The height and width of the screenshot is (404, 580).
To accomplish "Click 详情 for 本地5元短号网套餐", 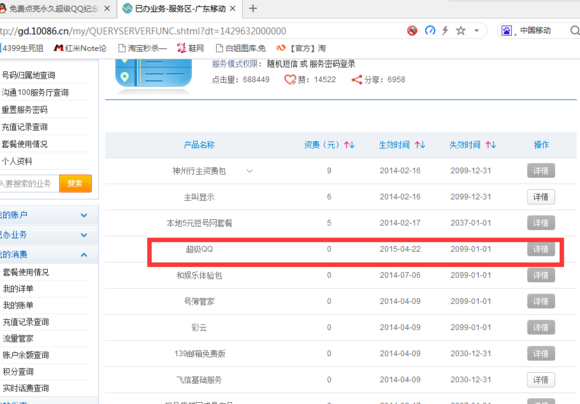I will (x=541, y=223).
